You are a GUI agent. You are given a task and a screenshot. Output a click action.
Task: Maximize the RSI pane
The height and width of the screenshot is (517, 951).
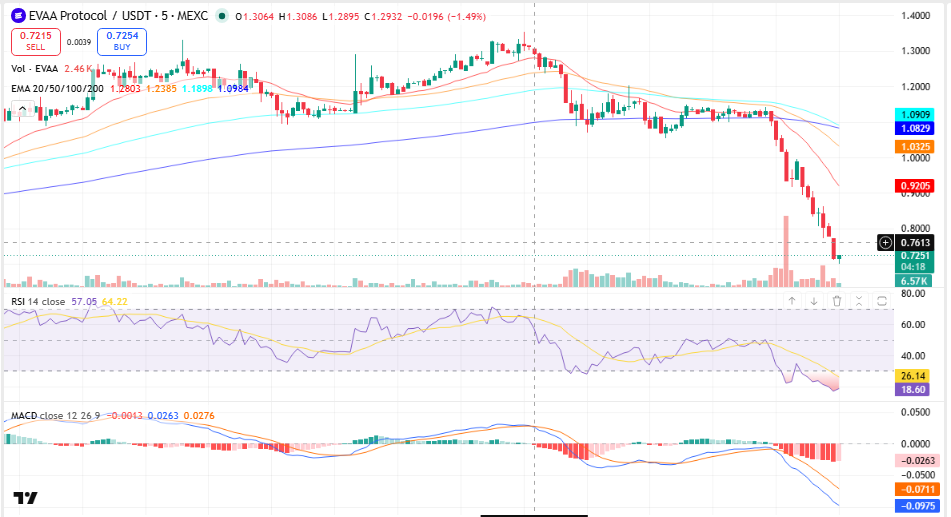882,301
